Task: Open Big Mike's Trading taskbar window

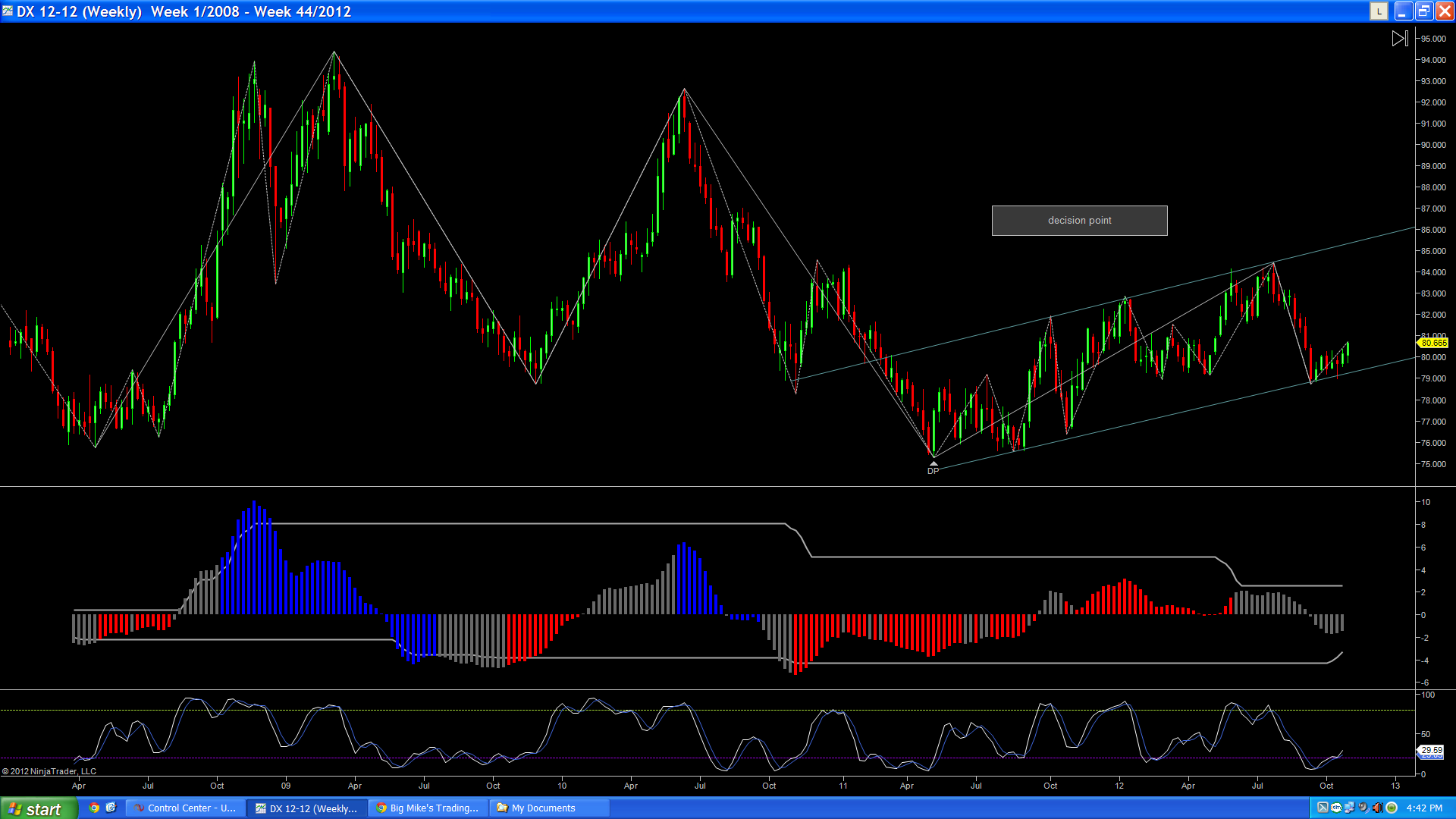Action: click(x=428, y=808)
